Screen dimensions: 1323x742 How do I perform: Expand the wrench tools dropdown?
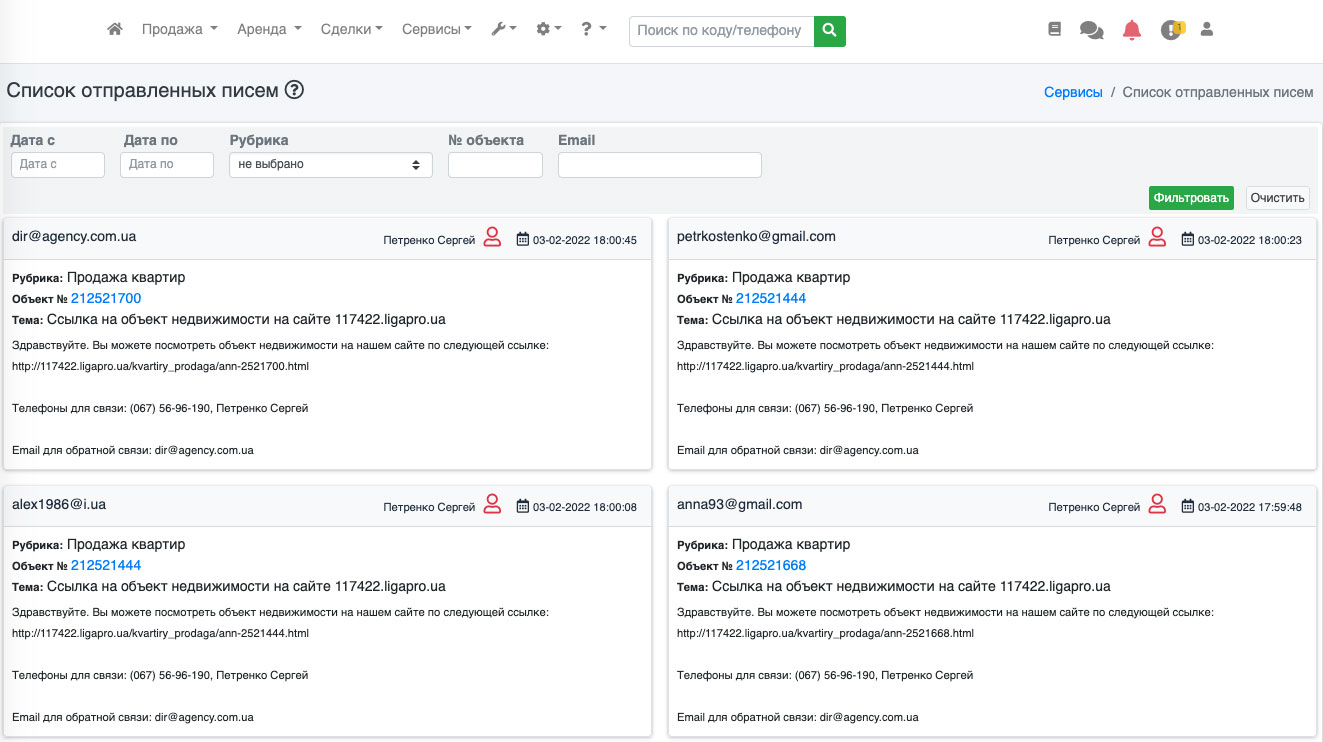503,30
